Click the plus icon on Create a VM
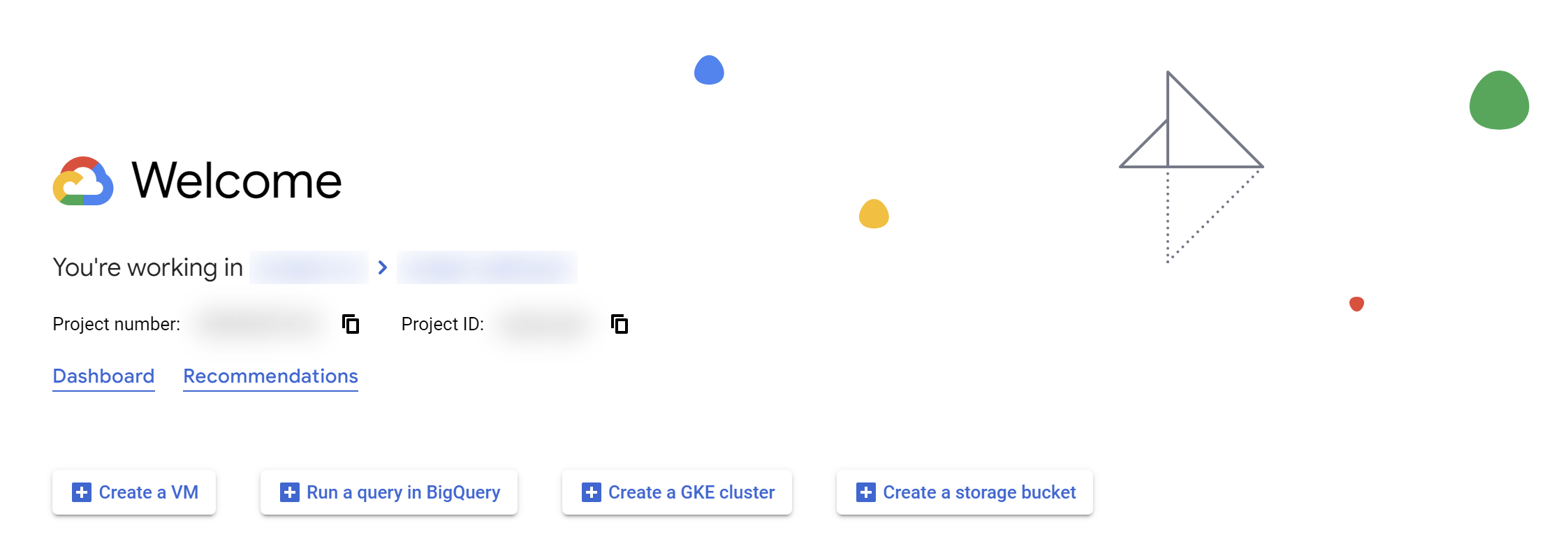This screenshot has width=1568, height=560. (82, 492)
